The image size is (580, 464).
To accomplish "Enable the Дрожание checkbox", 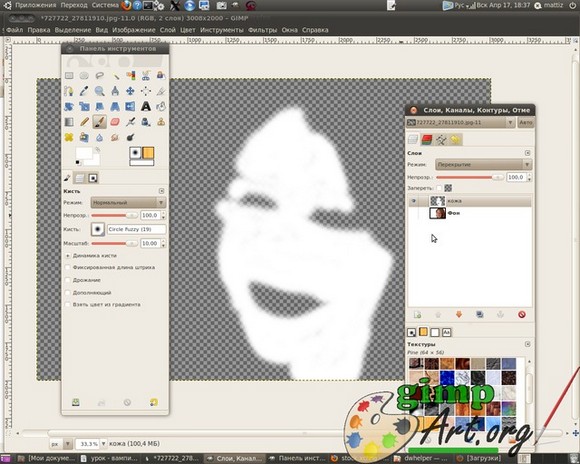I will 68,280.
